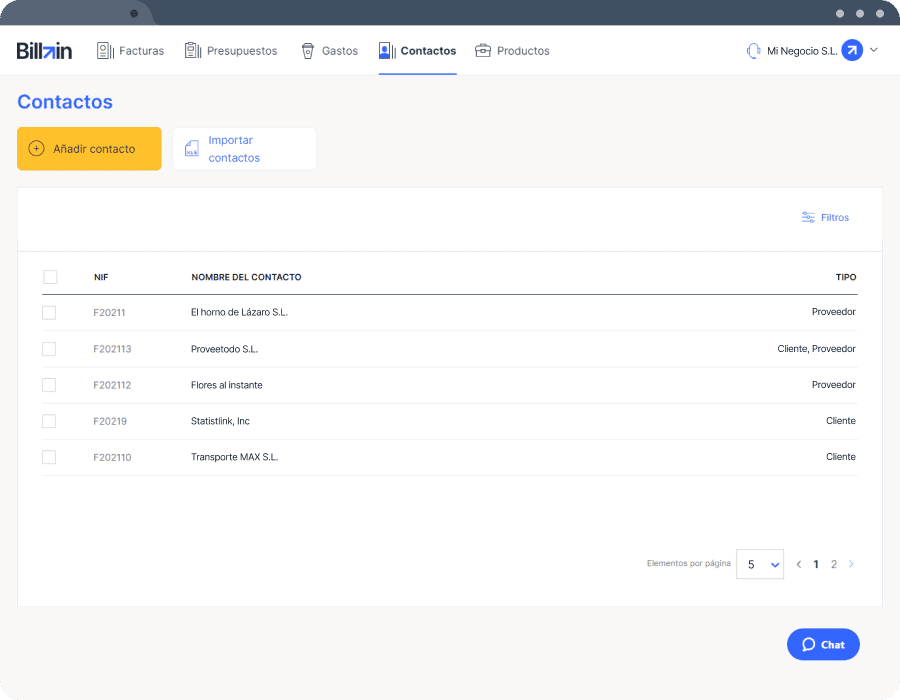
Task: Click Importar contactos button
Action: pyautogui.click(x=245, y=149)
